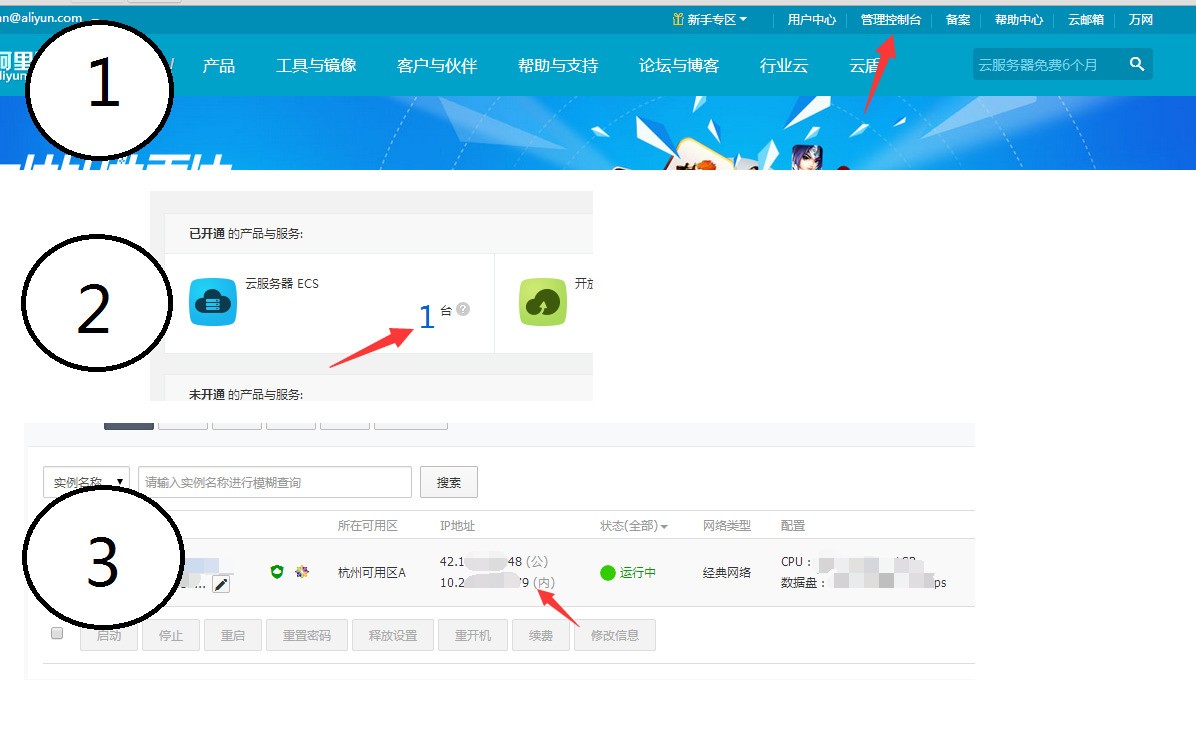This screenshot has width=1196, height=734.
Task: Click the internal IP address ending (内)
Action: 497,582
